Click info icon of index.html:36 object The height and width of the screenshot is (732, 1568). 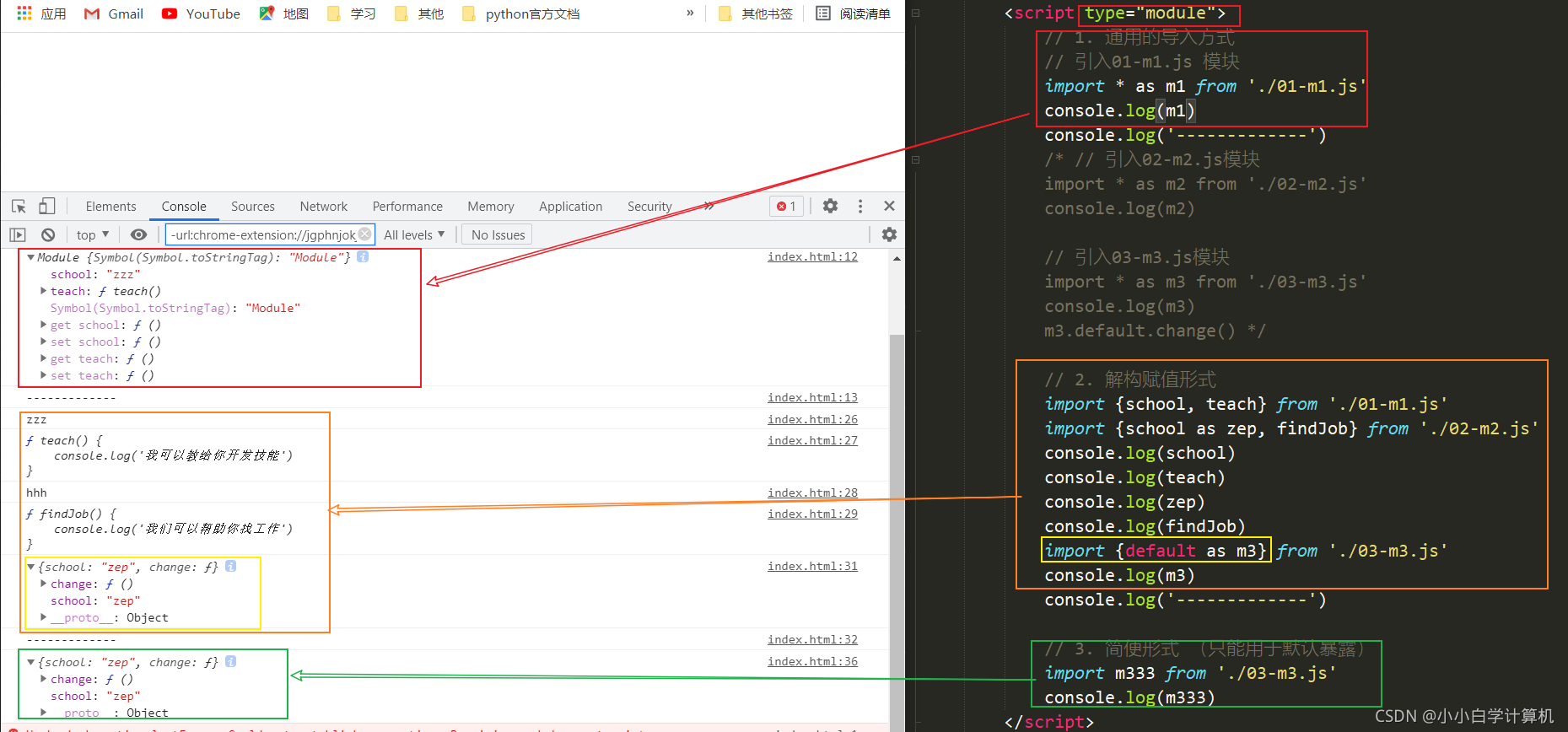[230, 661]
